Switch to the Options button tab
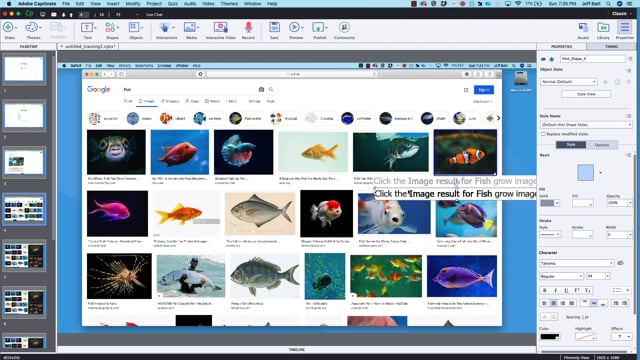Viewport: 640px width, 360px height. click(602, 145)
